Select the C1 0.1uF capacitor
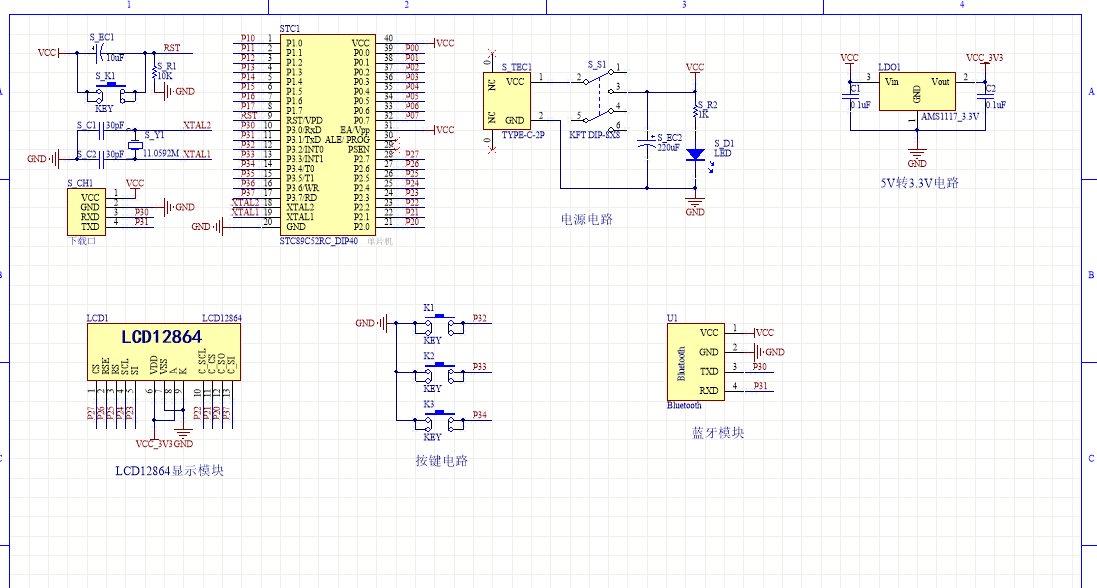Image resolution: width=1097 pixels, height=588 pixels. [850, 98]
